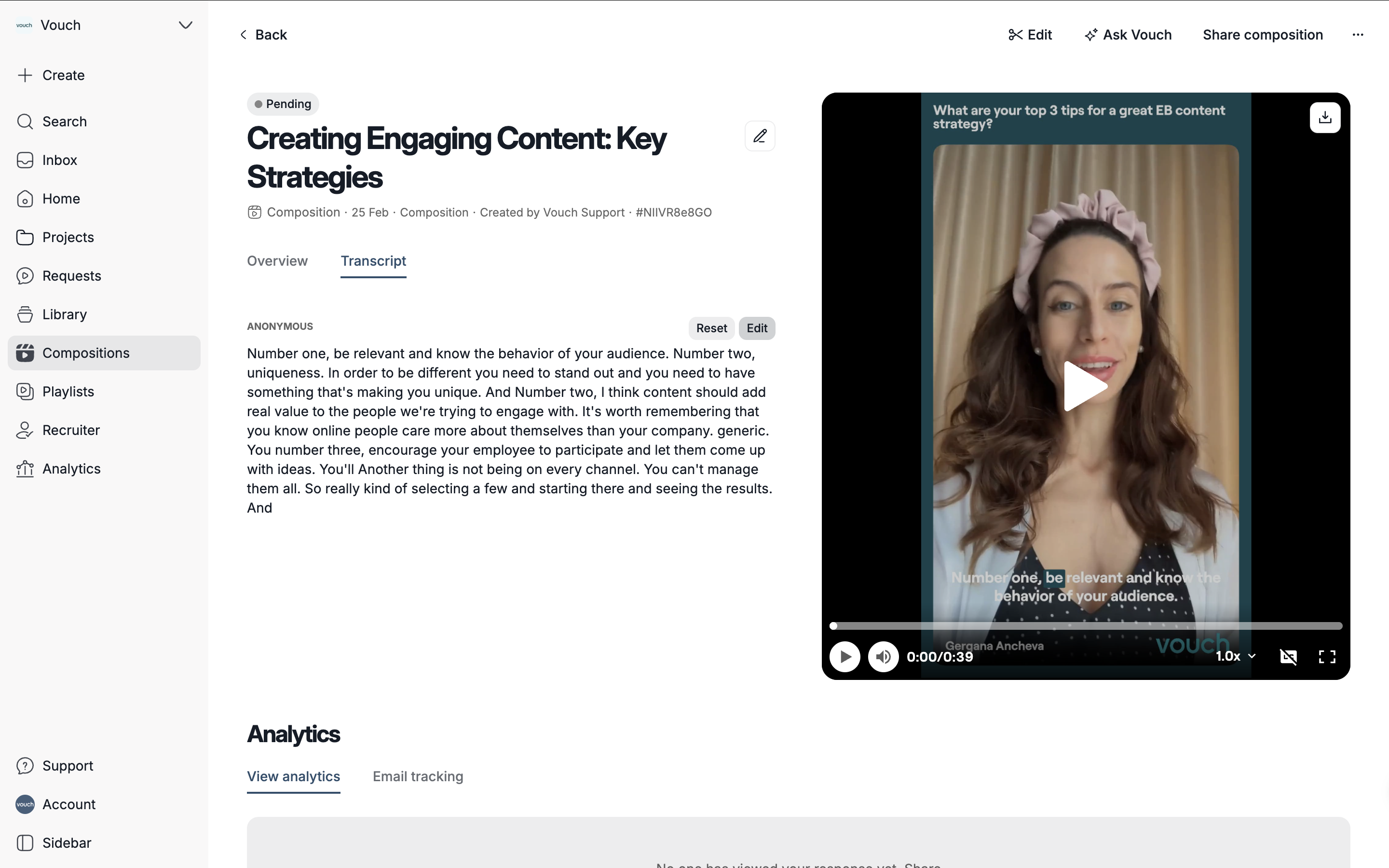Reset the transcript text

point(710,328)
